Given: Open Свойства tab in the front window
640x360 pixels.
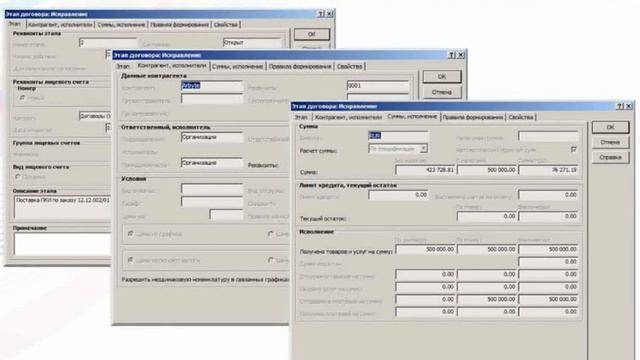Looking at the screenshot, I should (x=521, y=117).
